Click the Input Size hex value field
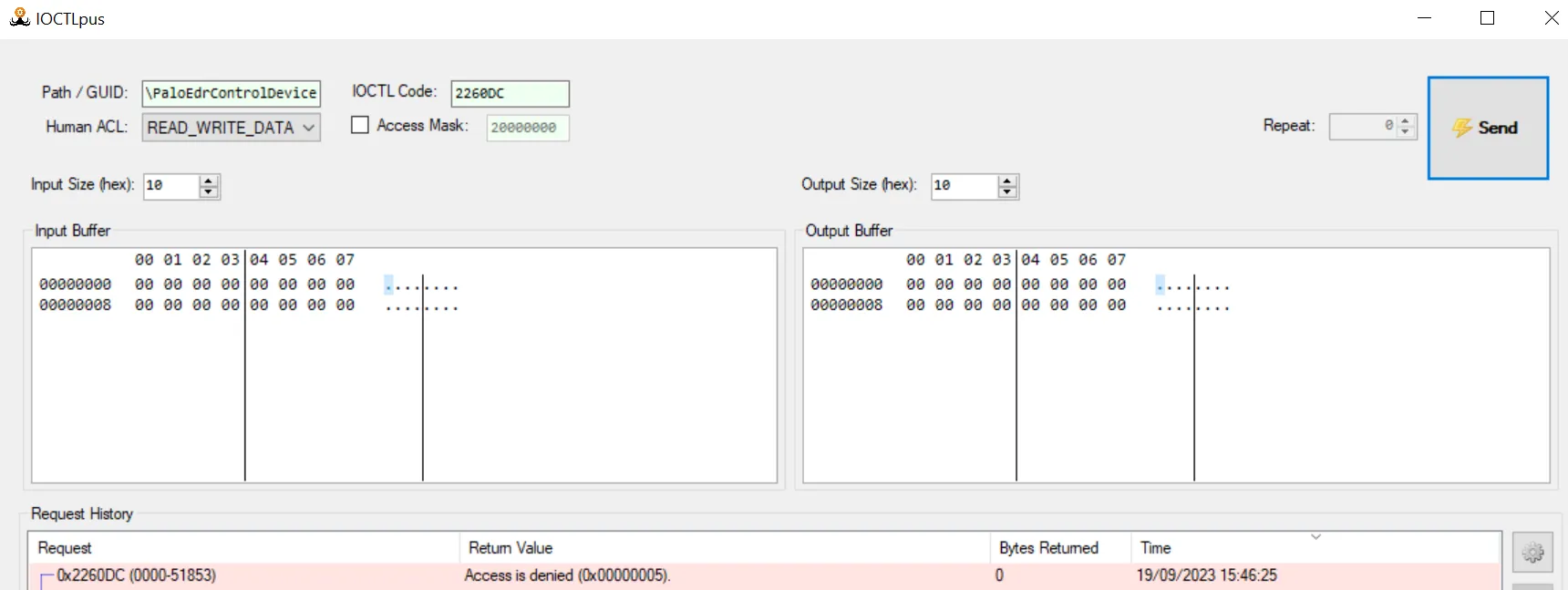The image size is (1568, 590). click(x=170, y=186)
